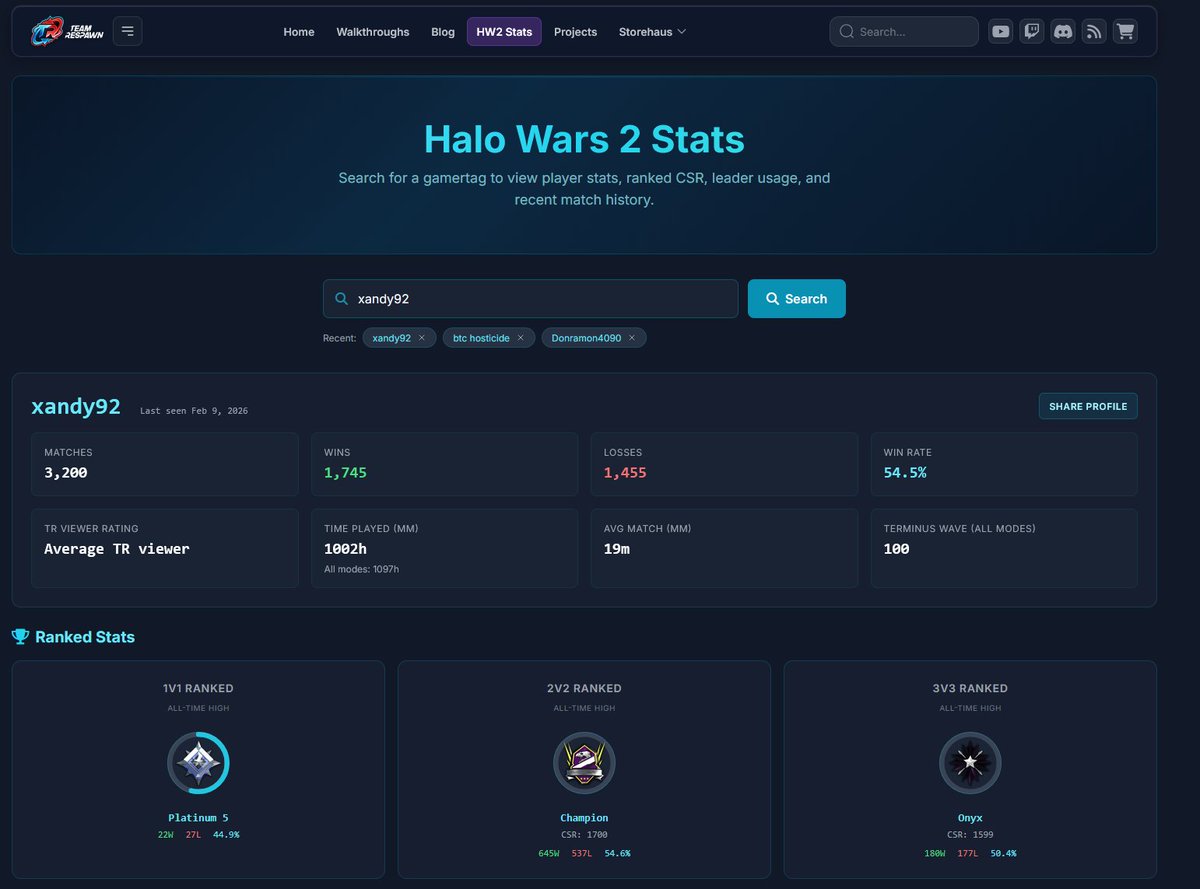Click the CSR: 1599 text
The height and width of the screenshot is (889, 1200).
tap(970, 835)
